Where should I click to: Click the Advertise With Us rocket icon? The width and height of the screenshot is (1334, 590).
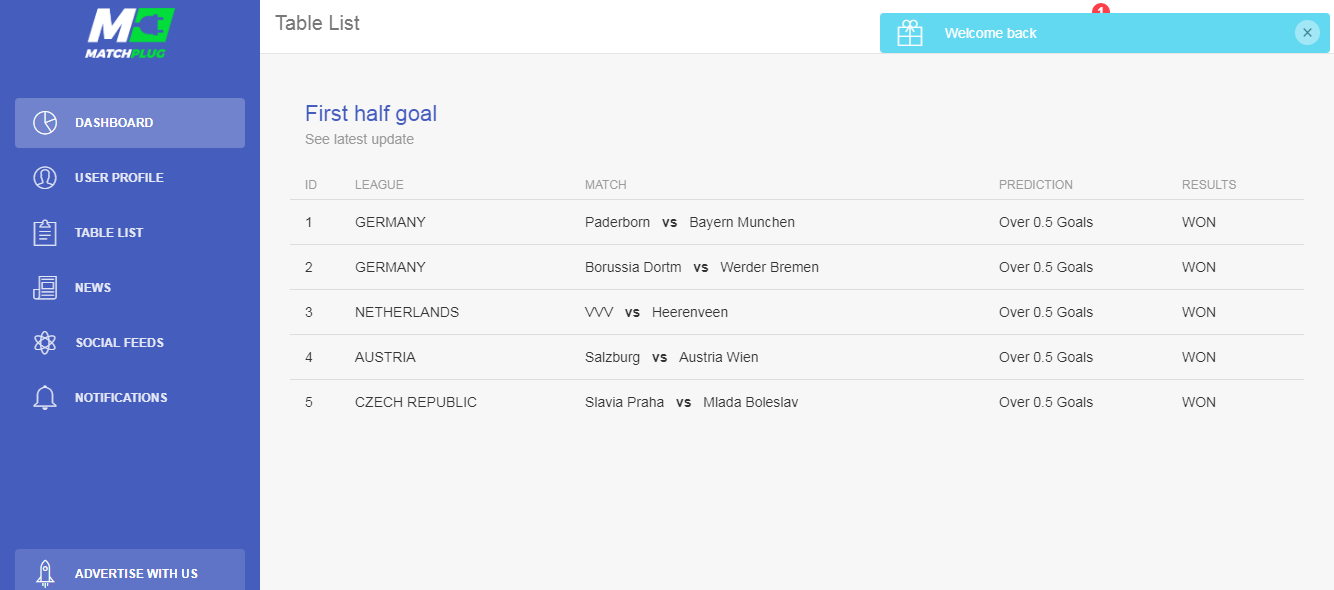pos(45,573)
